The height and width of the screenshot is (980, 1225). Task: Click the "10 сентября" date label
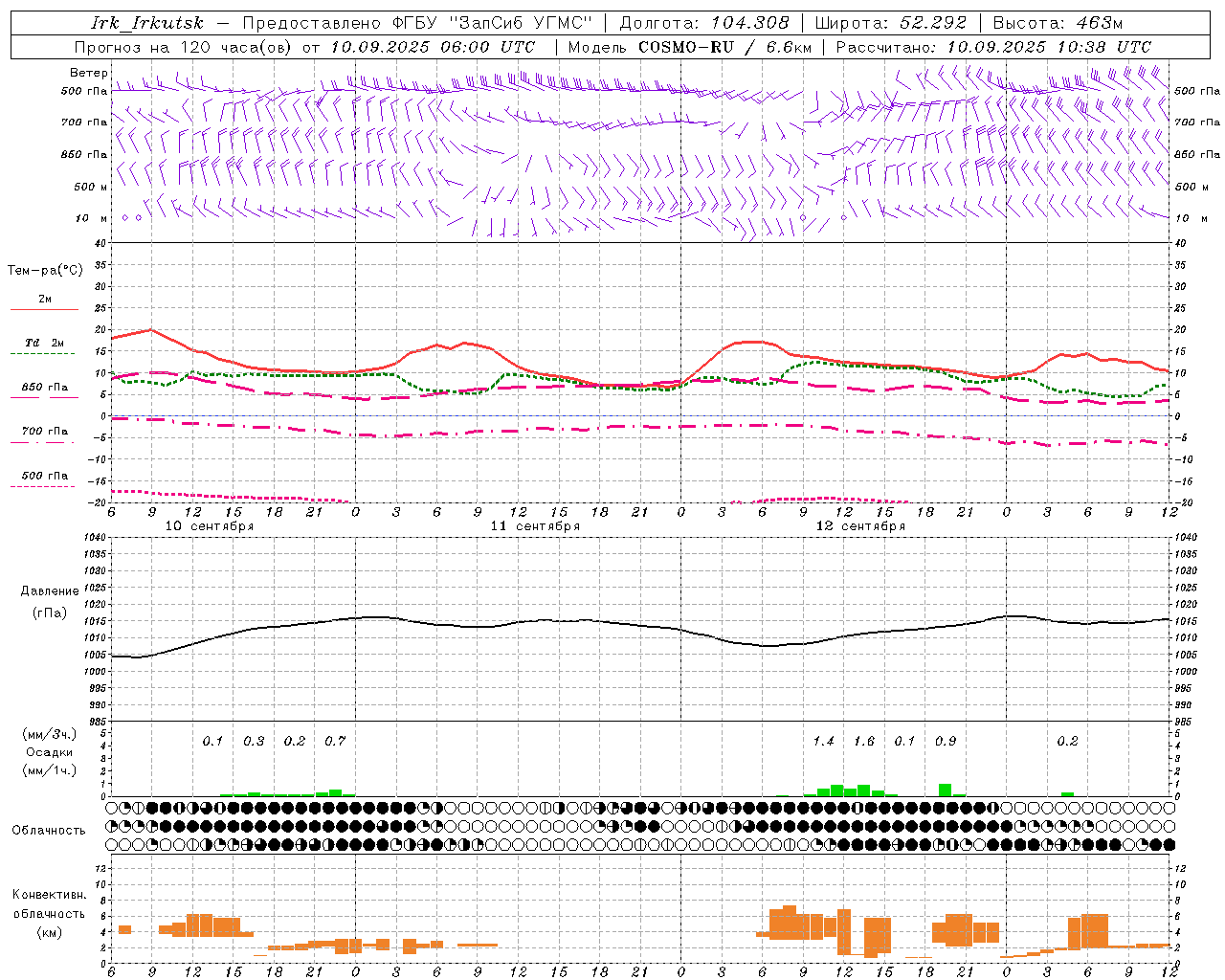(210, 526)
